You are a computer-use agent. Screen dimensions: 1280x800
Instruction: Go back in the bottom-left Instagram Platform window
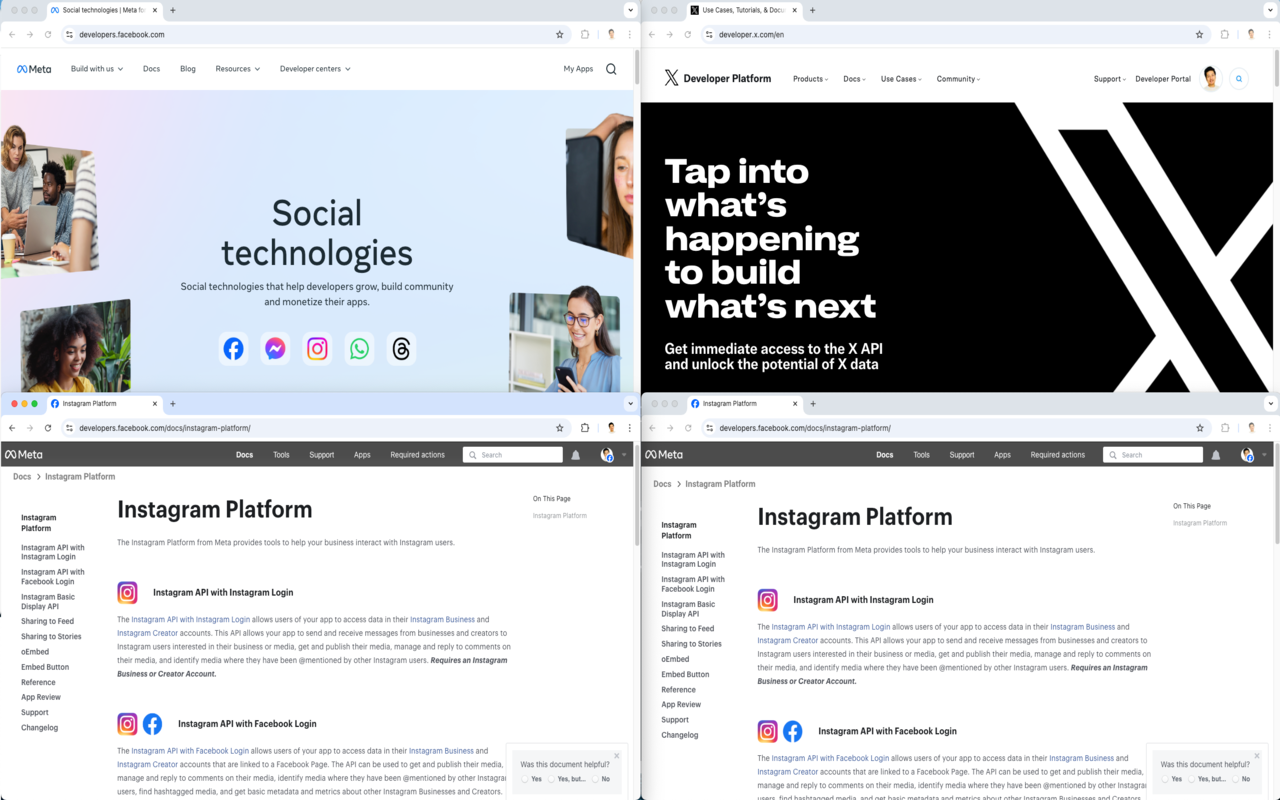[12, 428]
